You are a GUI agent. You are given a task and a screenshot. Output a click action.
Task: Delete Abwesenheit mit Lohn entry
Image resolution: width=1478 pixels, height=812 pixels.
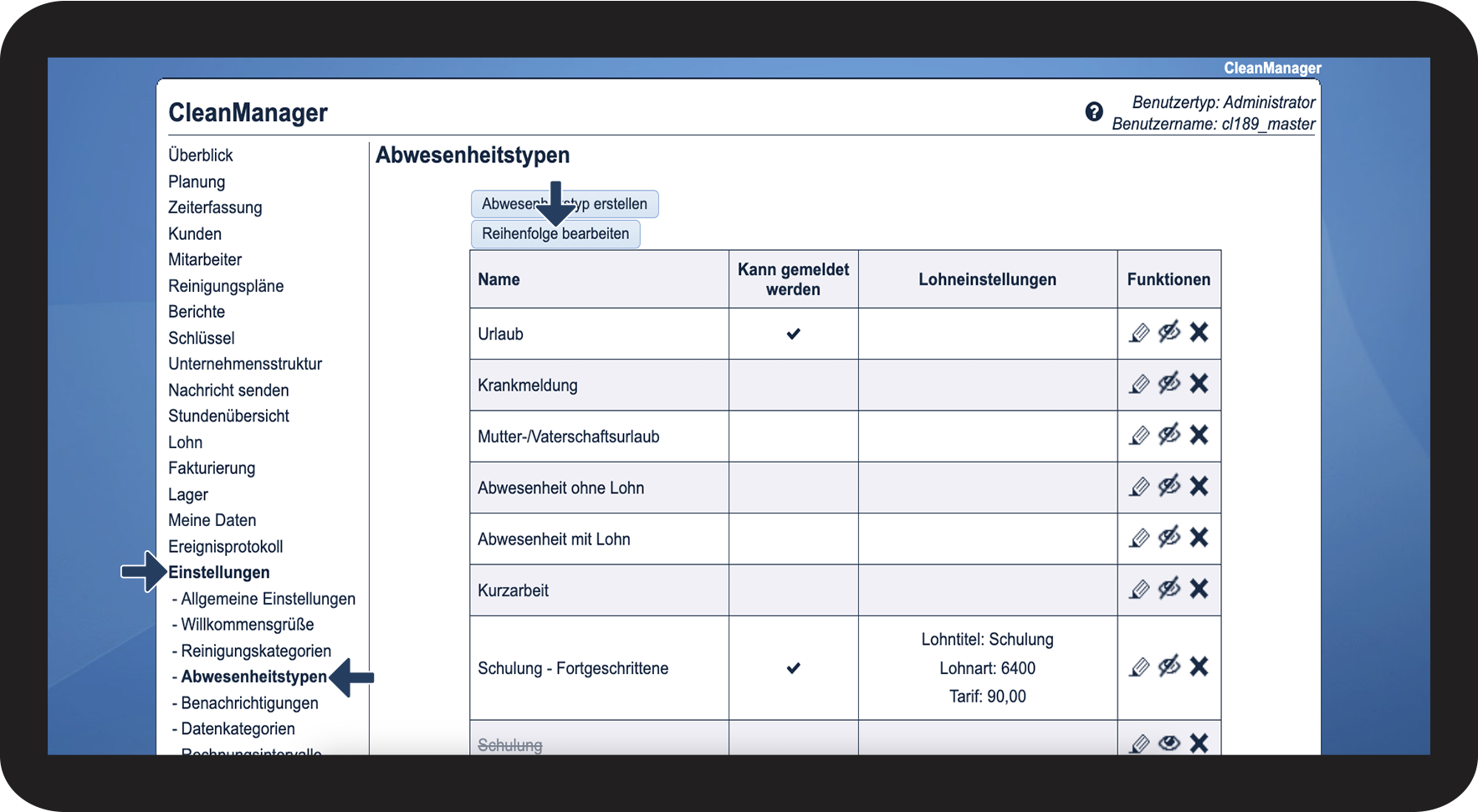(x=1199, y=538)
